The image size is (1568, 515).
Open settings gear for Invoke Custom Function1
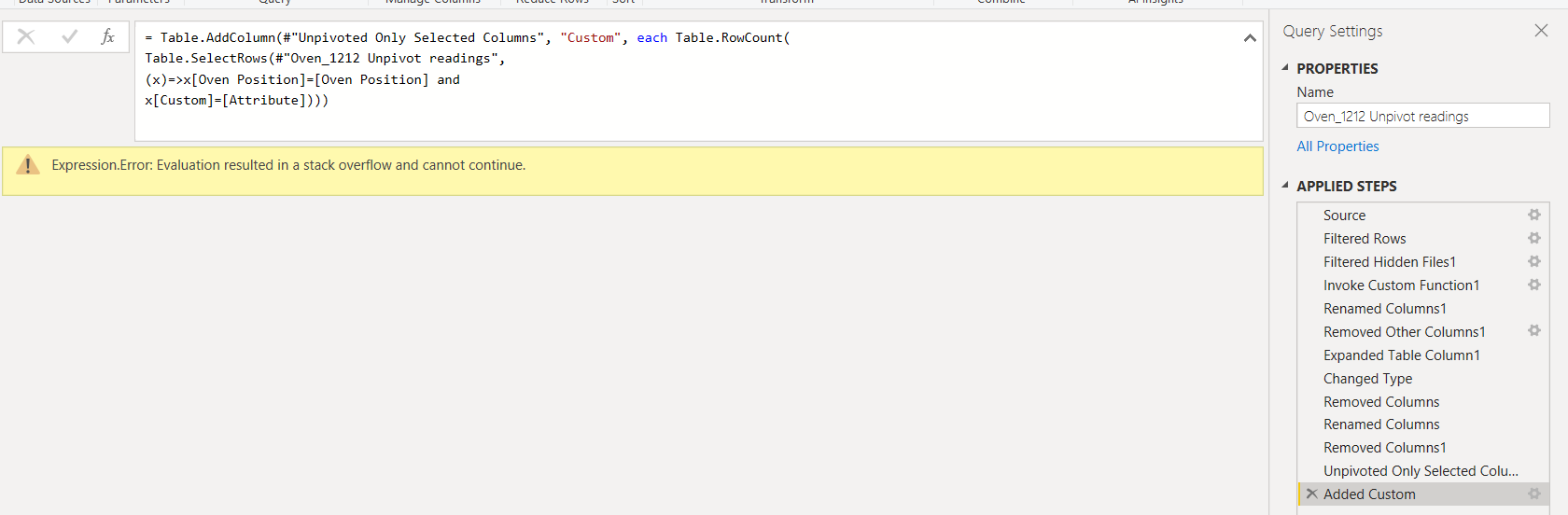click(x=1533, y=285)
